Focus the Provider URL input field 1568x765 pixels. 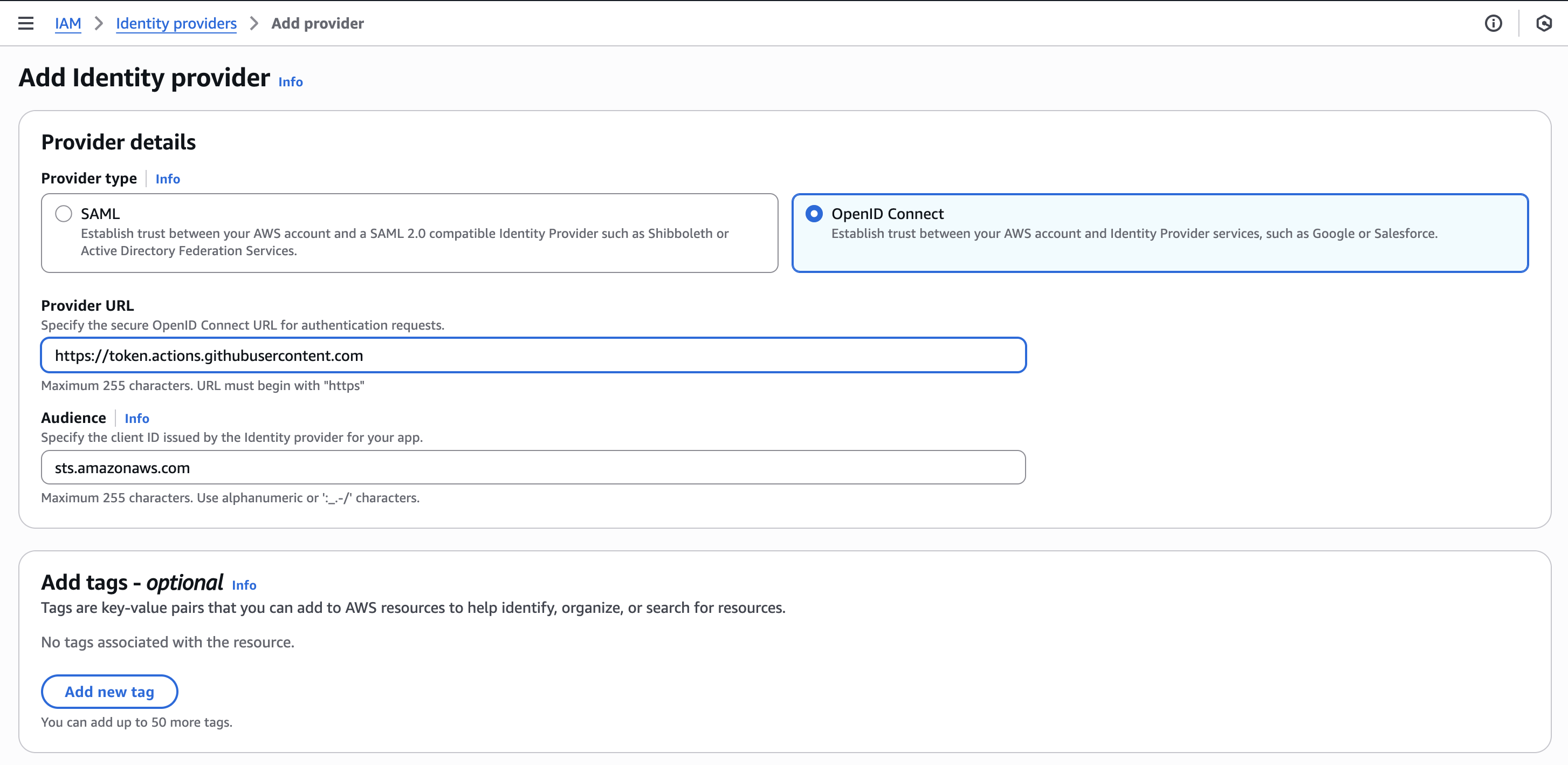pyautogui.click(x=533, y=354)
